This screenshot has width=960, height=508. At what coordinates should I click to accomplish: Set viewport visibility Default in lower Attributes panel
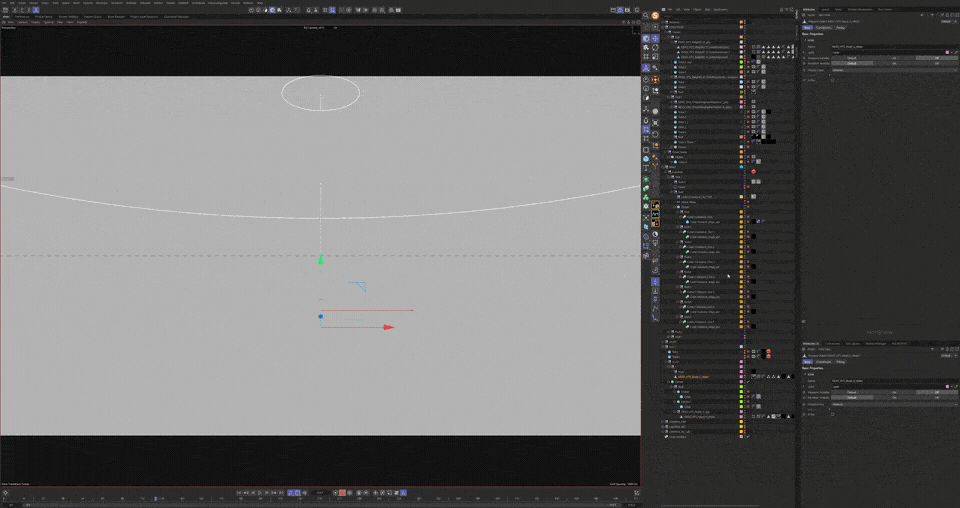tap(852, 392)
